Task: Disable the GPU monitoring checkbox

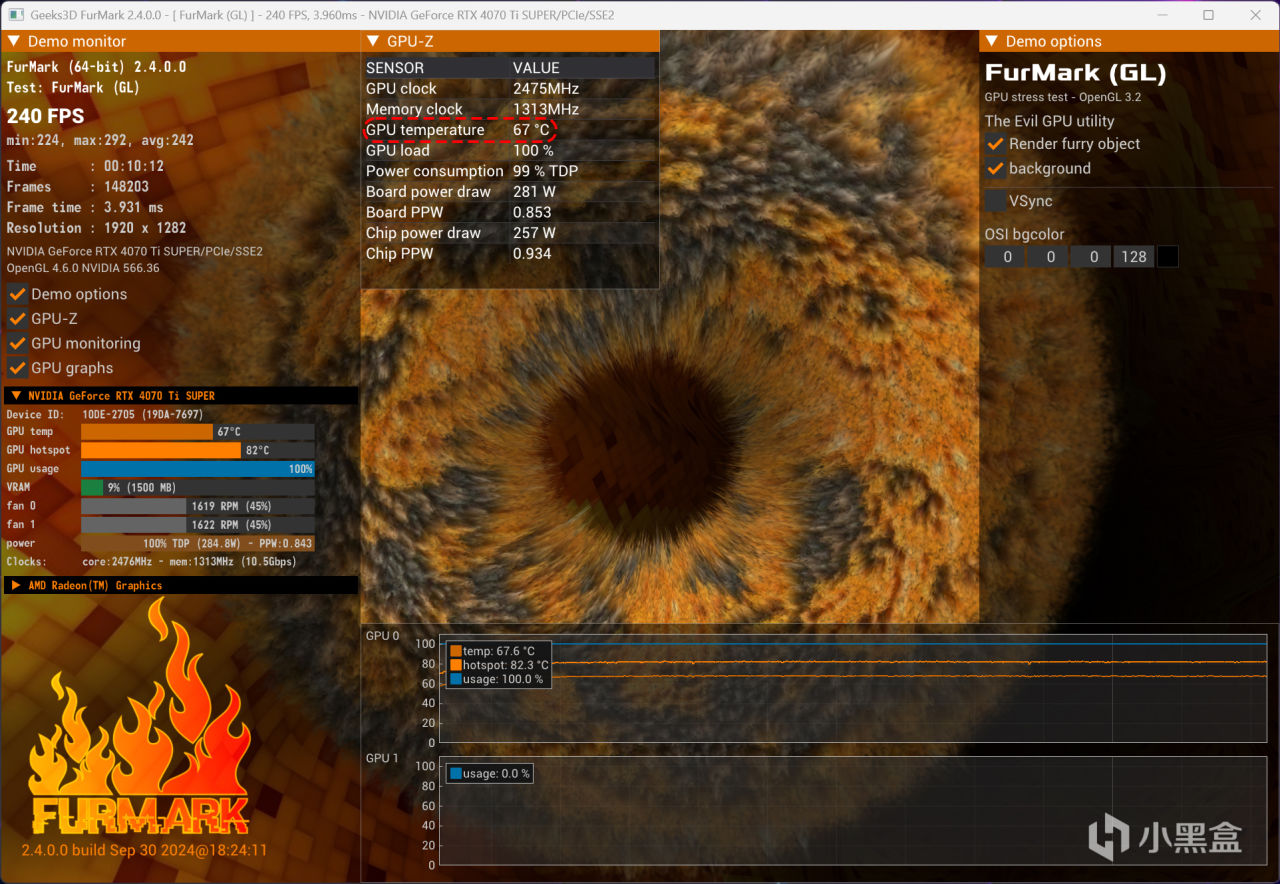Action: (17, 343)
